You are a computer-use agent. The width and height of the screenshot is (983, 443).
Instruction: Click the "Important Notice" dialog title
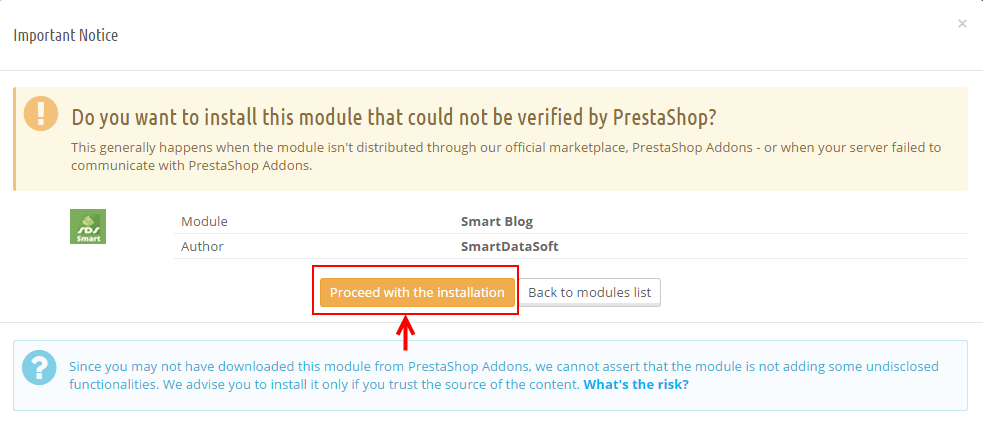pos(65,35)
